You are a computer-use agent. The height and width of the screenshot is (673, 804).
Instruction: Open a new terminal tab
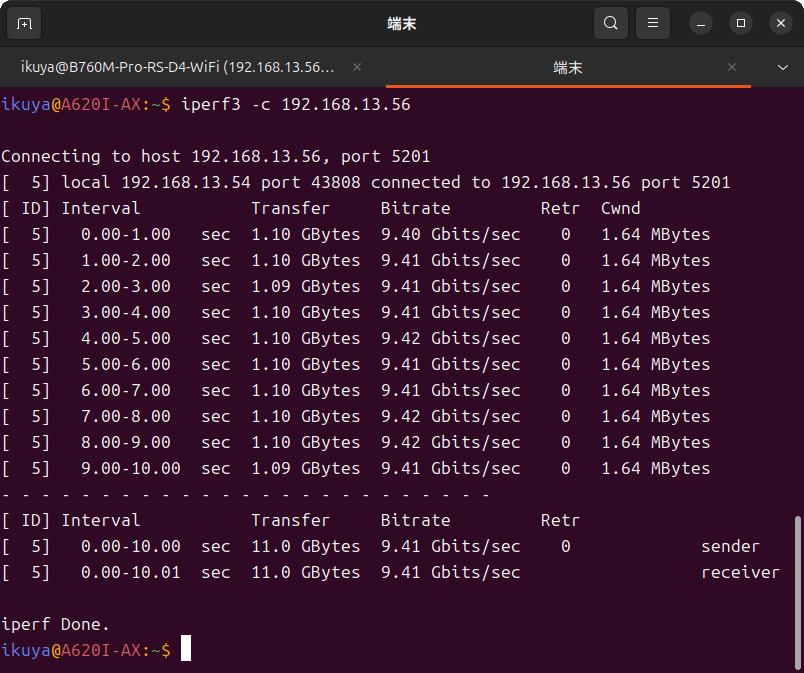click(24, 23)
